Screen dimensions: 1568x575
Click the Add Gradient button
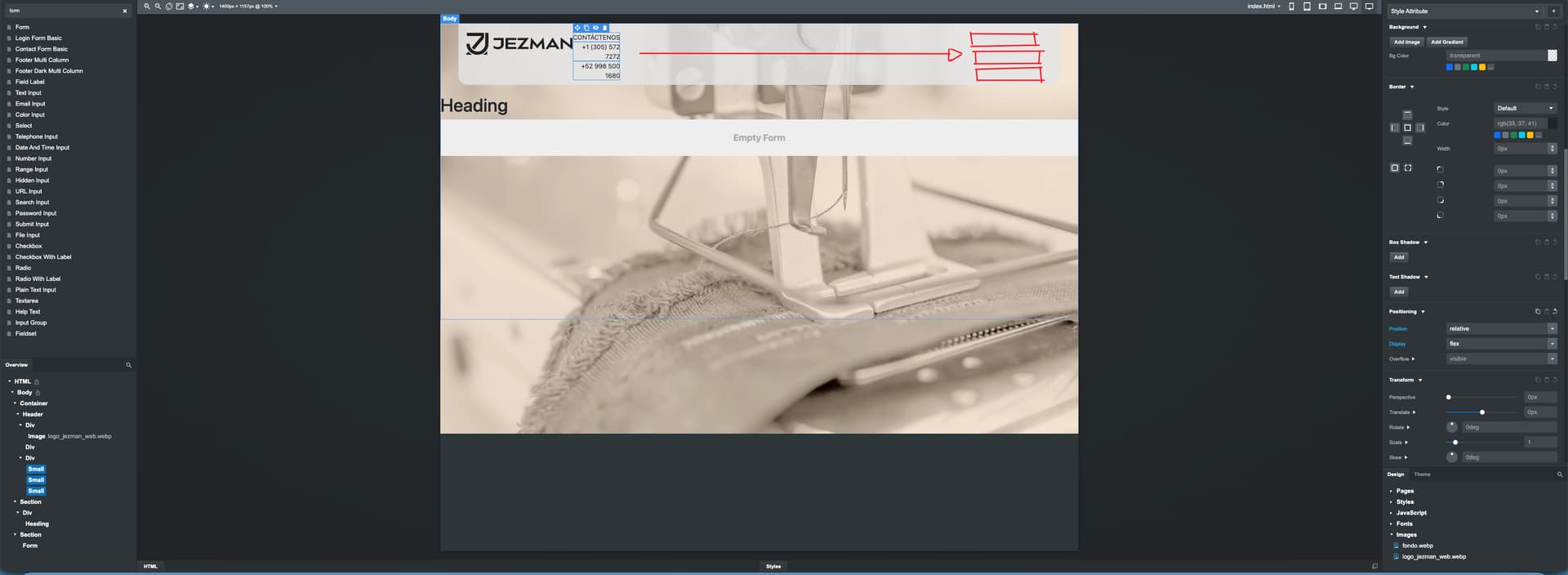pos(1446,42)
